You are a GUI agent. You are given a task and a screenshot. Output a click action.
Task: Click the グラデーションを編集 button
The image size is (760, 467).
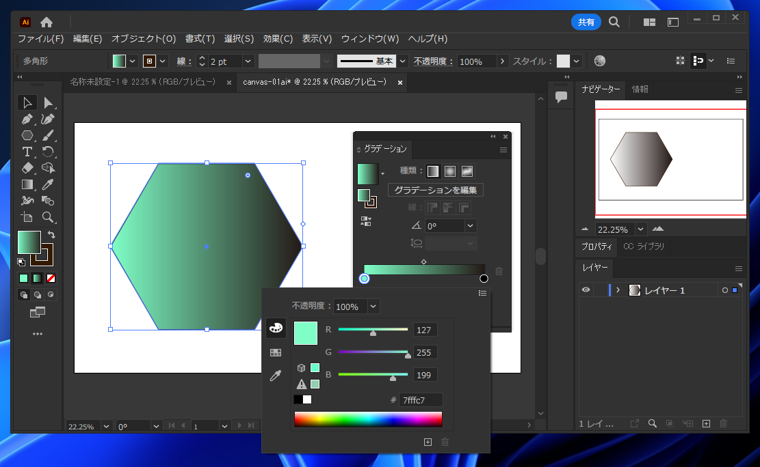pos(435,190)
